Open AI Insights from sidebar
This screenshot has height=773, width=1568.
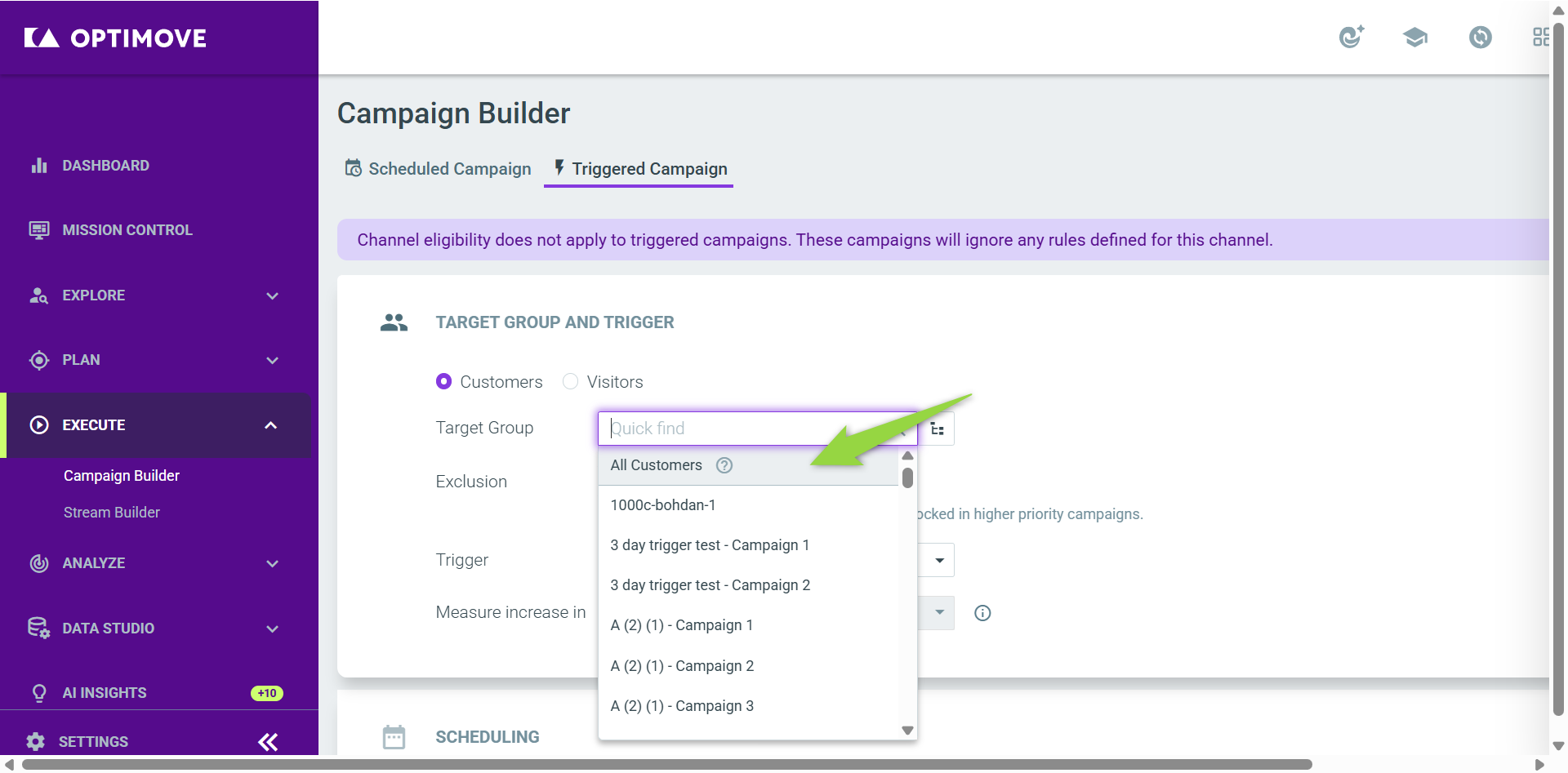coord(105,693)
